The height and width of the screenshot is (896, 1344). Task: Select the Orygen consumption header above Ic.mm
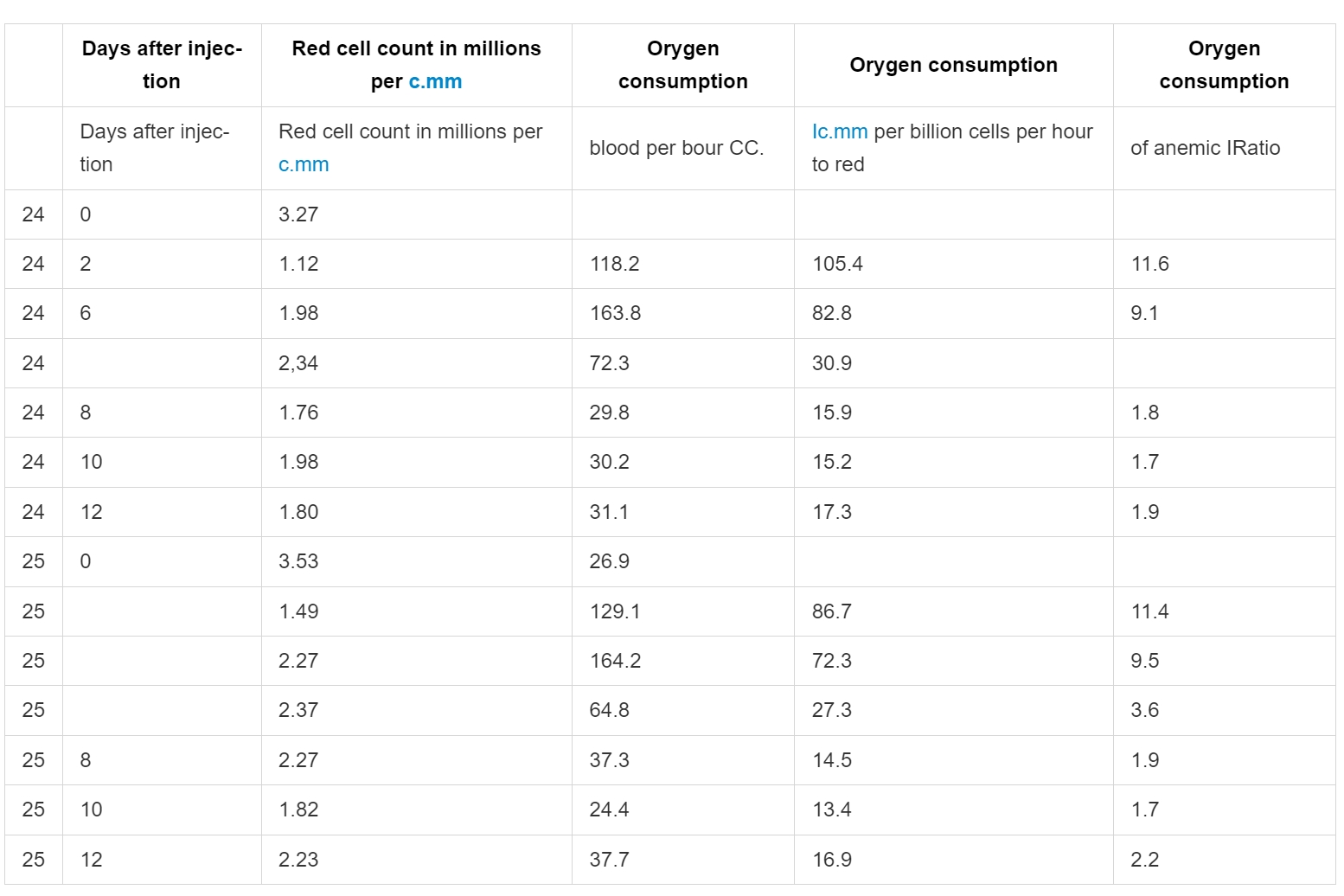point(953,65)
